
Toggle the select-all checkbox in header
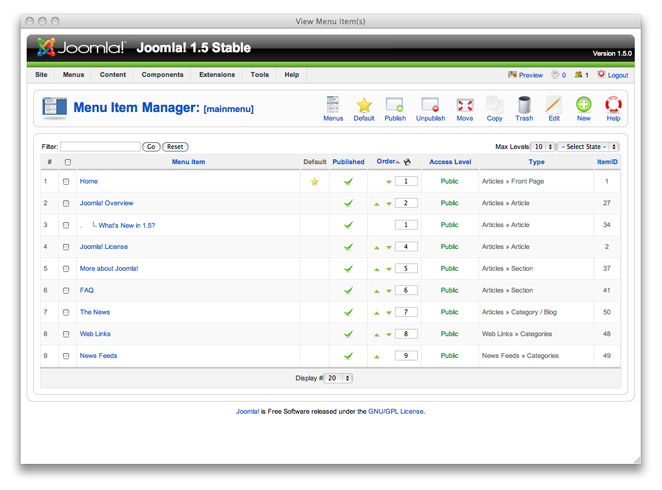[x=68, y=162]
